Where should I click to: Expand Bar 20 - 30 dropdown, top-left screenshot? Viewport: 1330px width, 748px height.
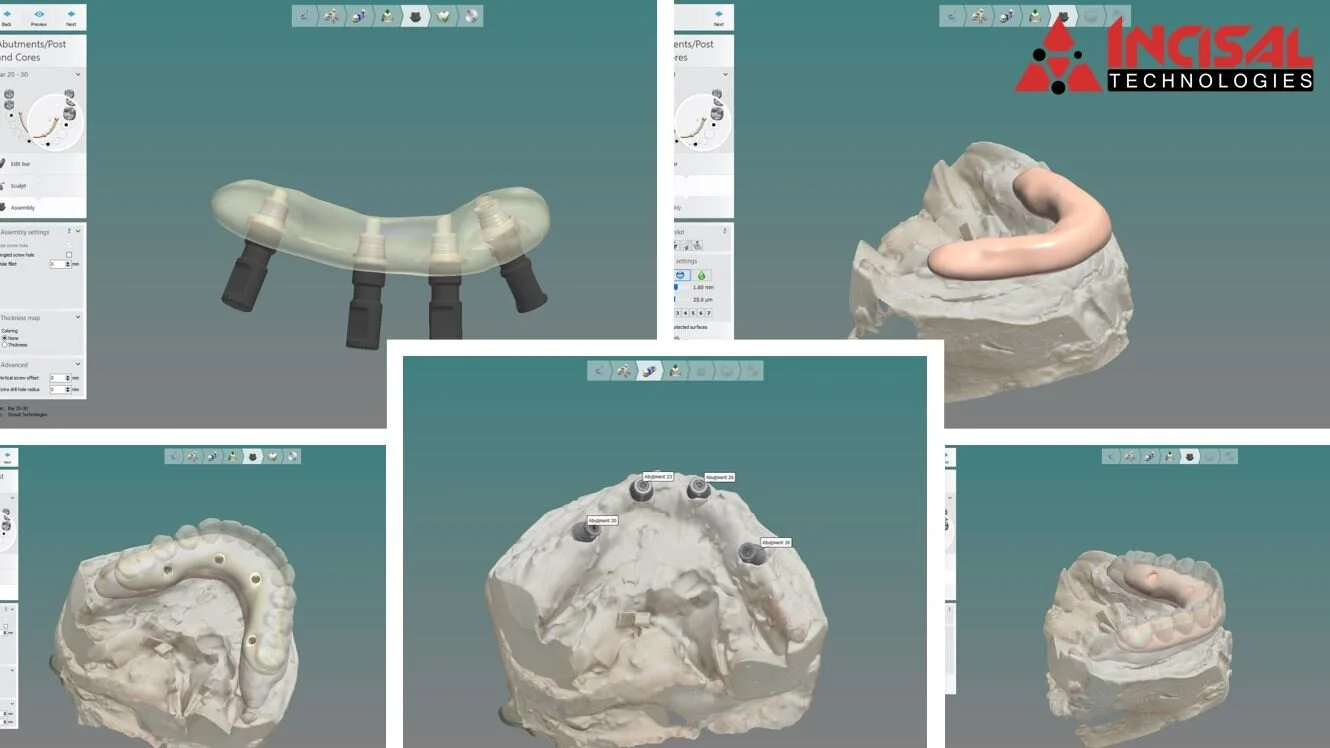(78, 74)
